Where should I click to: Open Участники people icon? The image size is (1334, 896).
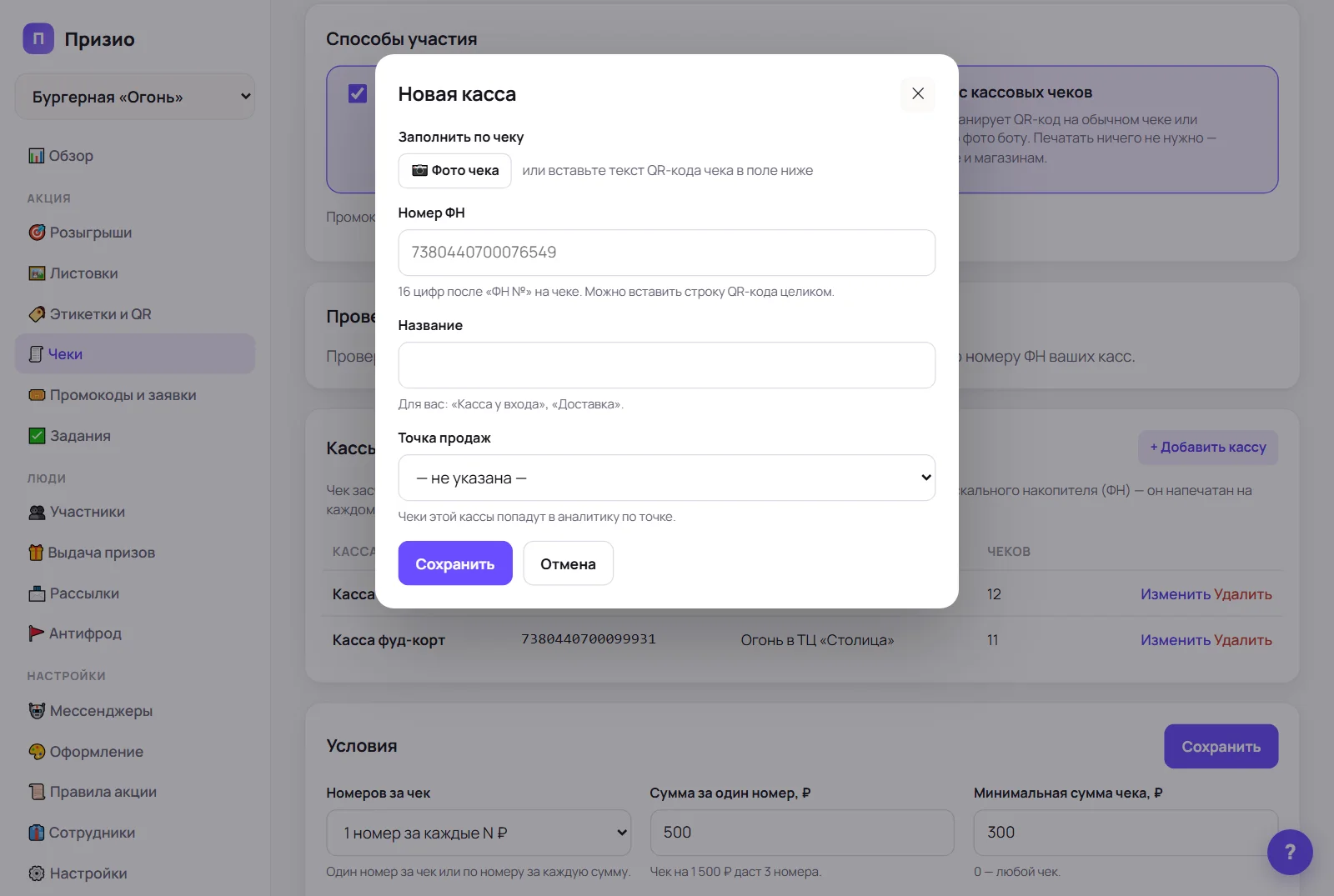click(37, 512)
